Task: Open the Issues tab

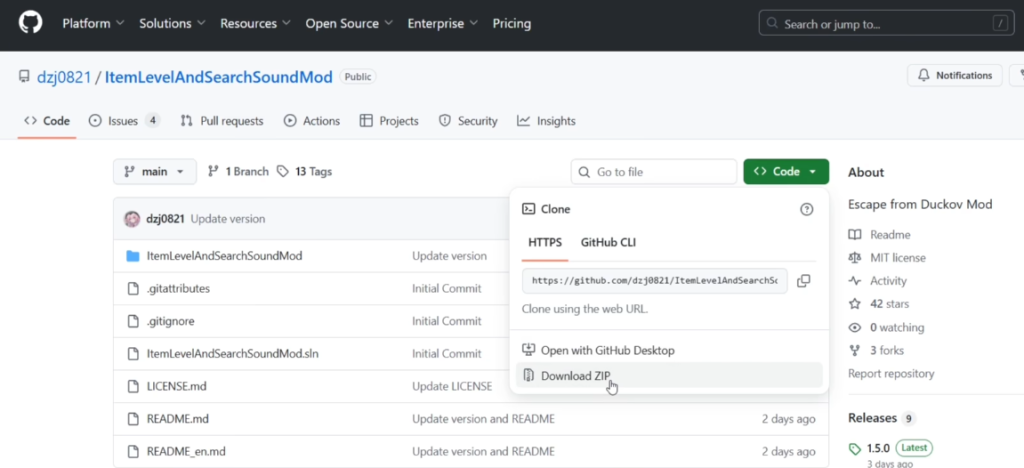Action: click(x=123, y=121)
